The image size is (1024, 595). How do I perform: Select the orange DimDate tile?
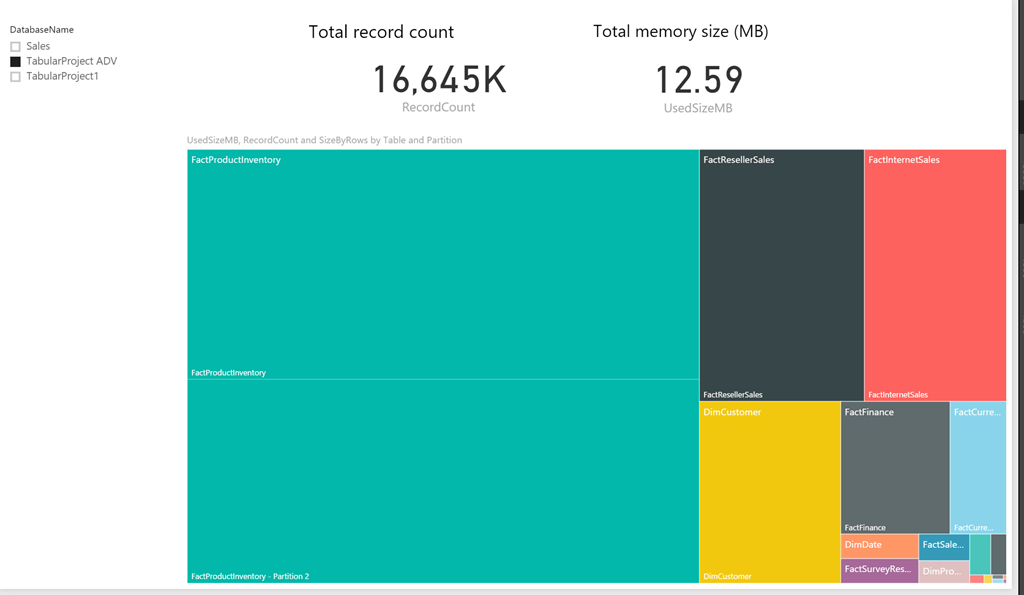point(880,546)
